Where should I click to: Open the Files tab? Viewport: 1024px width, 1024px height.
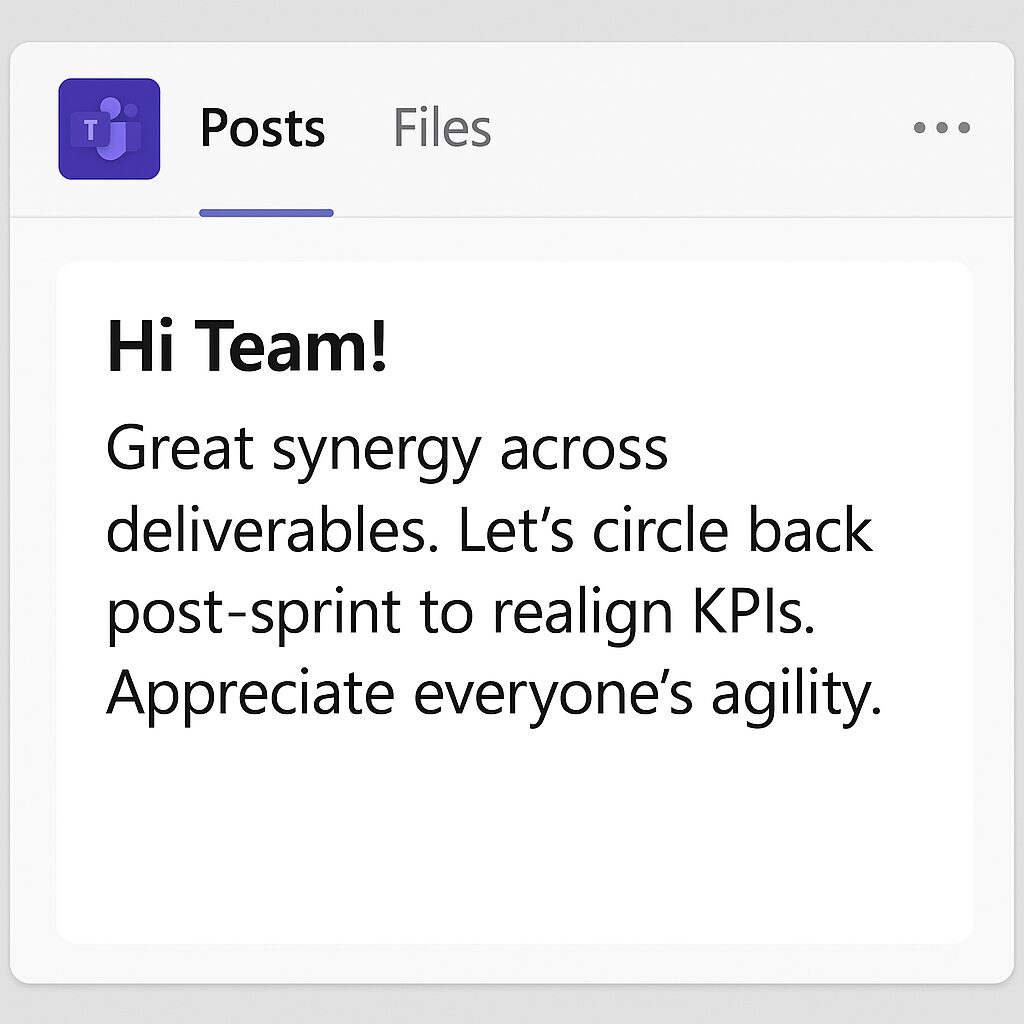(x=442, y=129)
